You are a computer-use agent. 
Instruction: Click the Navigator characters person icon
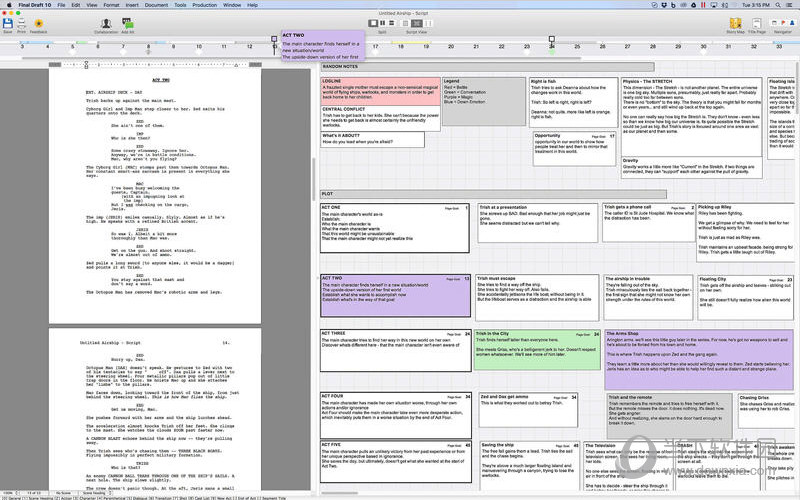pyautogui.click(x=791, y=23)
